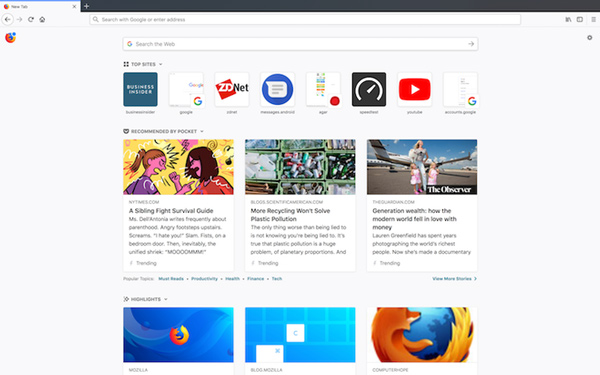The height and width of the screenshot is (375, 600).
Task: Submit search with the arrow button
Action: click(471, 44)
